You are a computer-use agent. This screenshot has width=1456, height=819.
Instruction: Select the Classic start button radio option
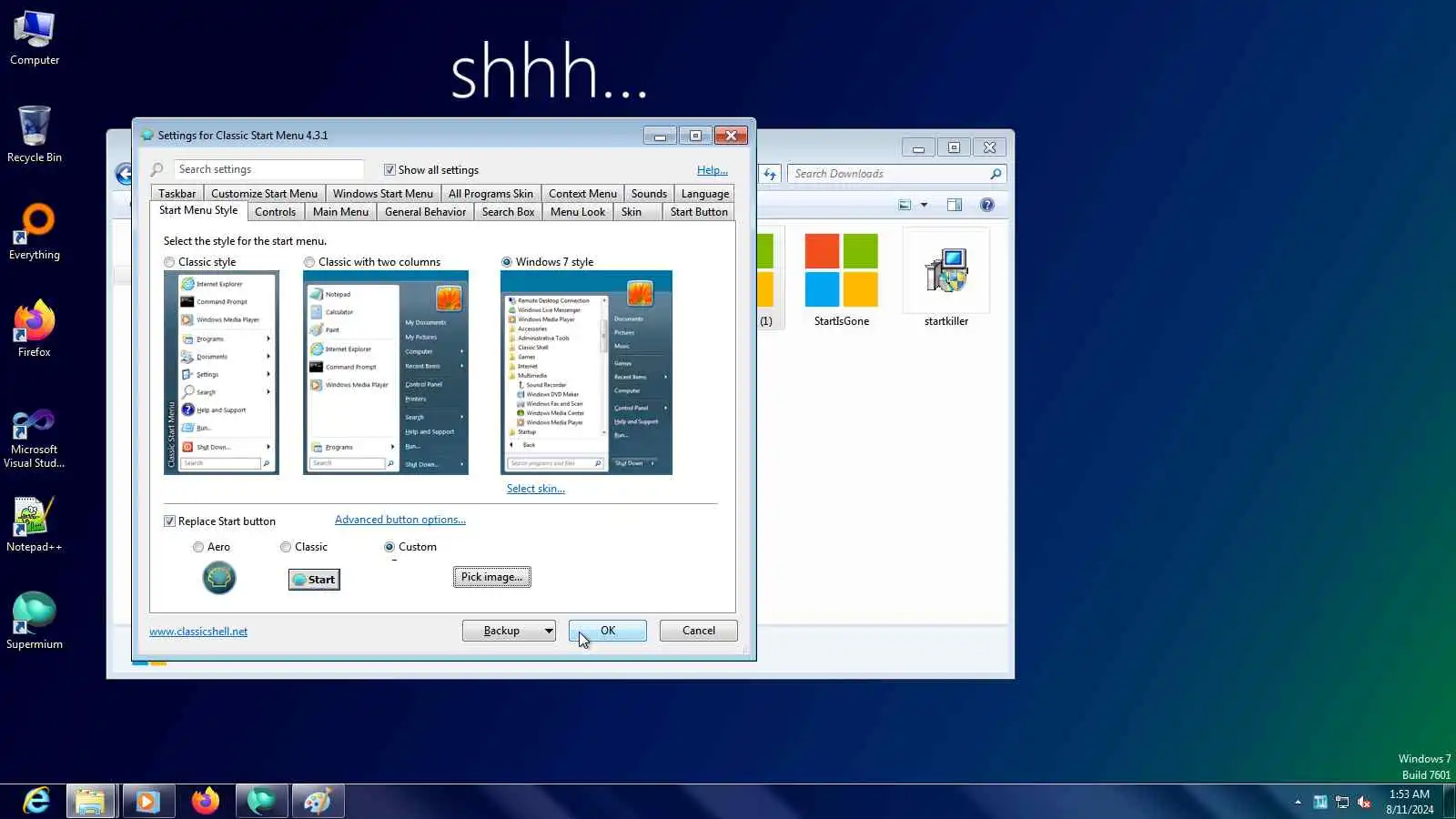pos(286,547)
